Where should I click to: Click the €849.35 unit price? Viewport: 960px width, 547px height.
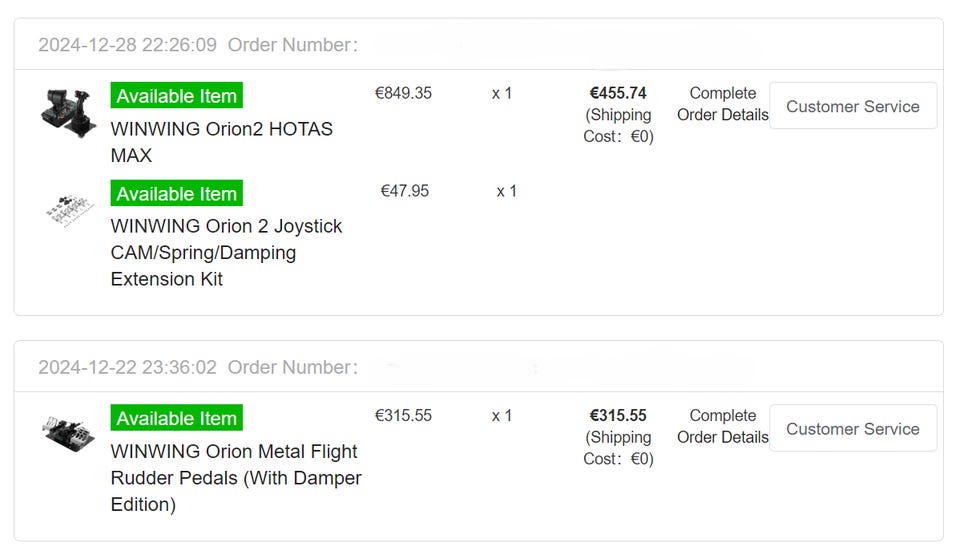click(403, 93)
